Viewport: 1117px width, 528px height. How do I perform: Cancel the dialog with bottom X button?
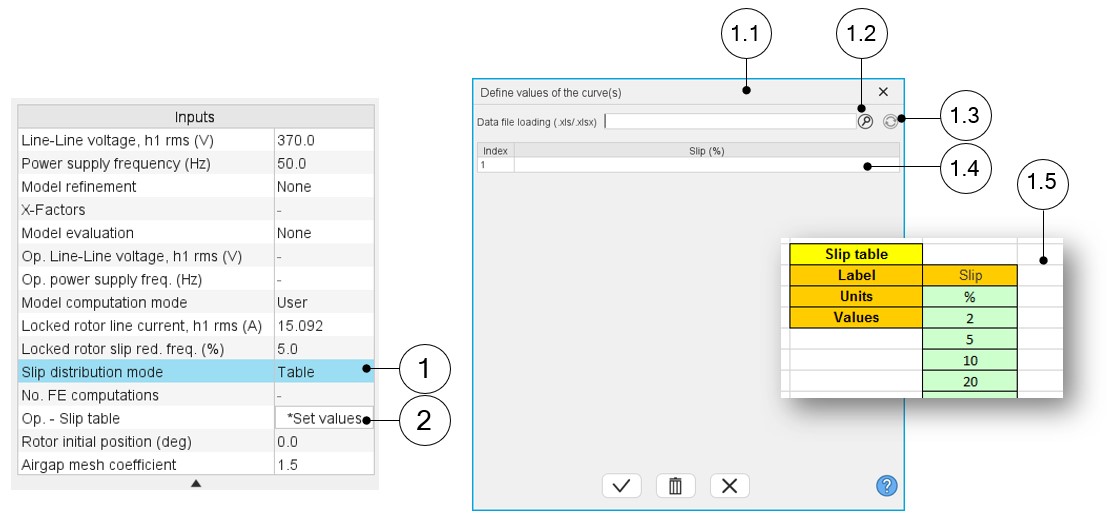pos(729,486)
